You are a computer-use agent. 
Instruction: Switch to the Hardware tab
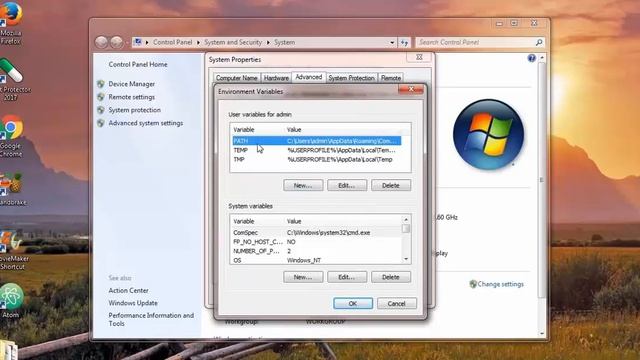click(x=276, y=78)
